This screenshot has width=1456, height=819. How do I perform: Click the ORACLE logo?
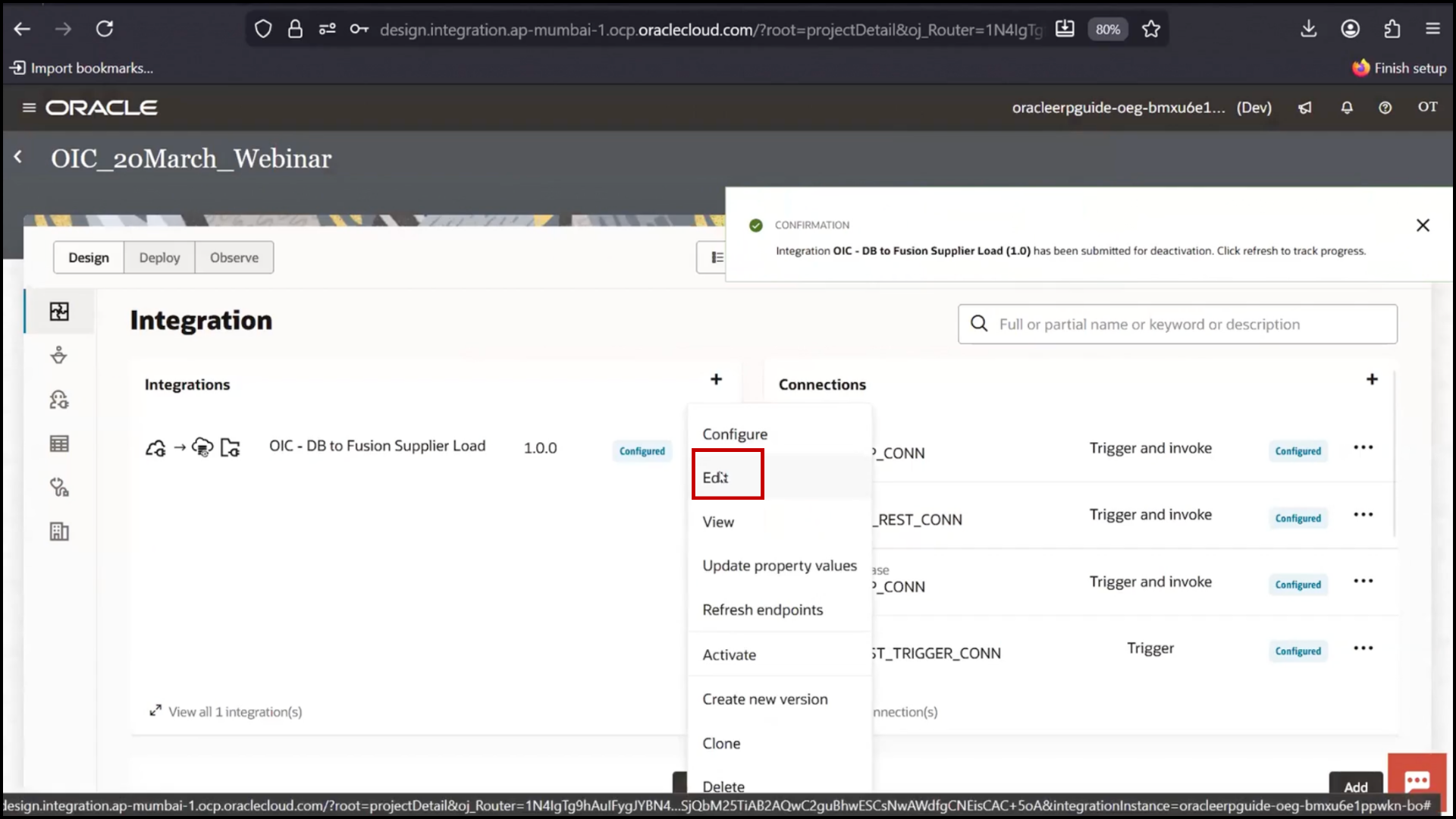(102, 108)
